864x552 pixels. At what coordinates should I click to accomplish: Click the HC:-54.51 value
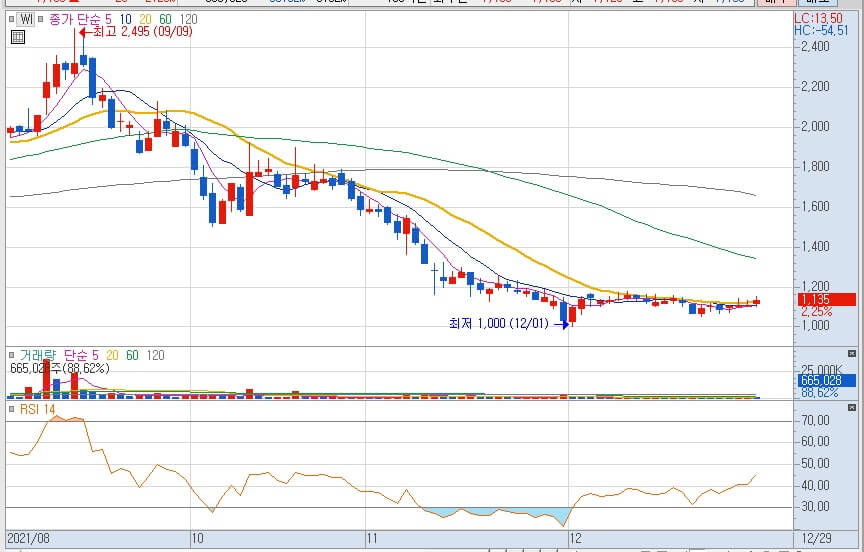coord(821,30)
